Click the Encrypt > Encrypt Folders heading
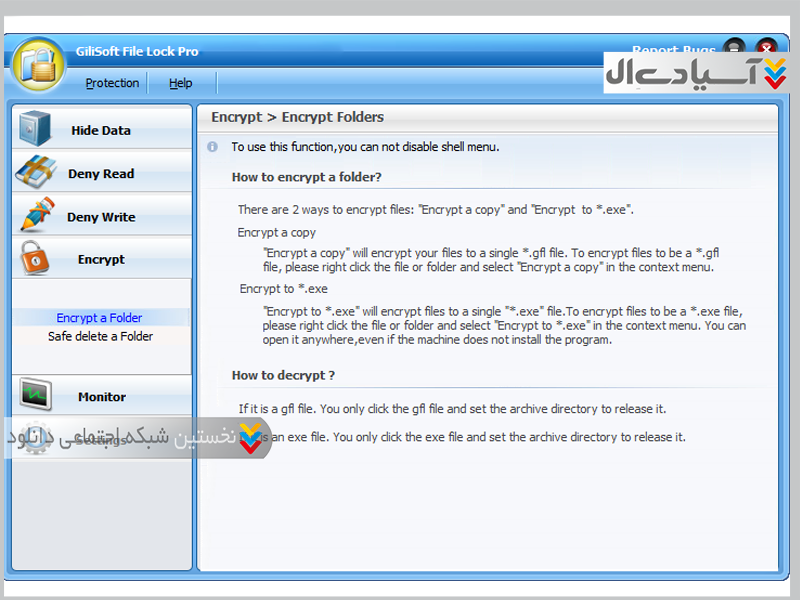The image size is (800, 600). 297,117
